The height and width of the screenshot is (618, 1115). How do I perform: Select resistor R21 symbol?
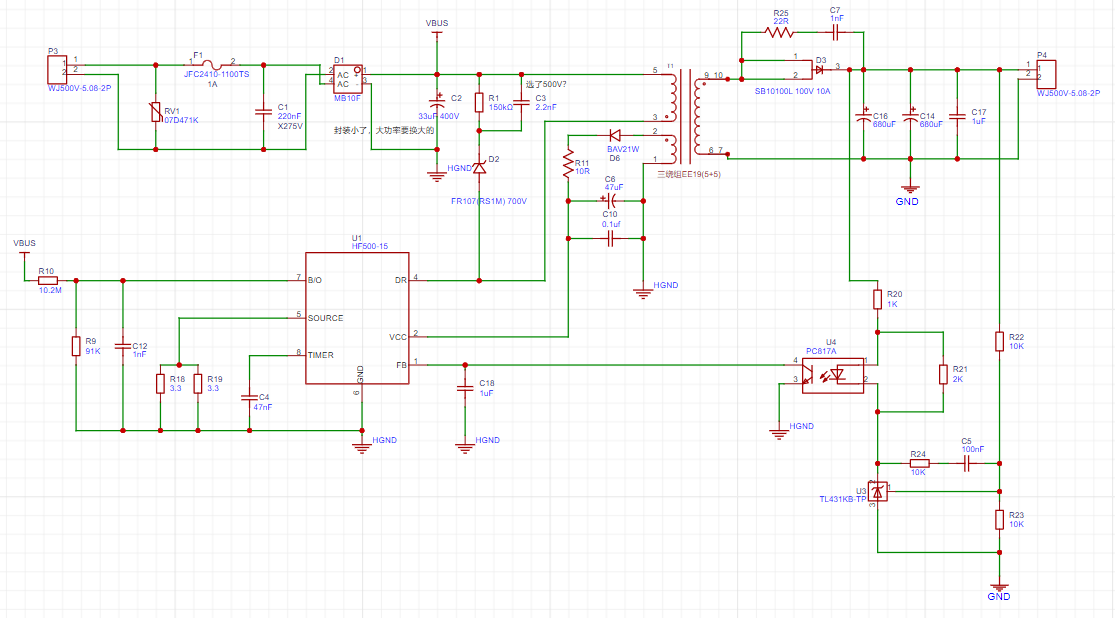coord(943,374)
